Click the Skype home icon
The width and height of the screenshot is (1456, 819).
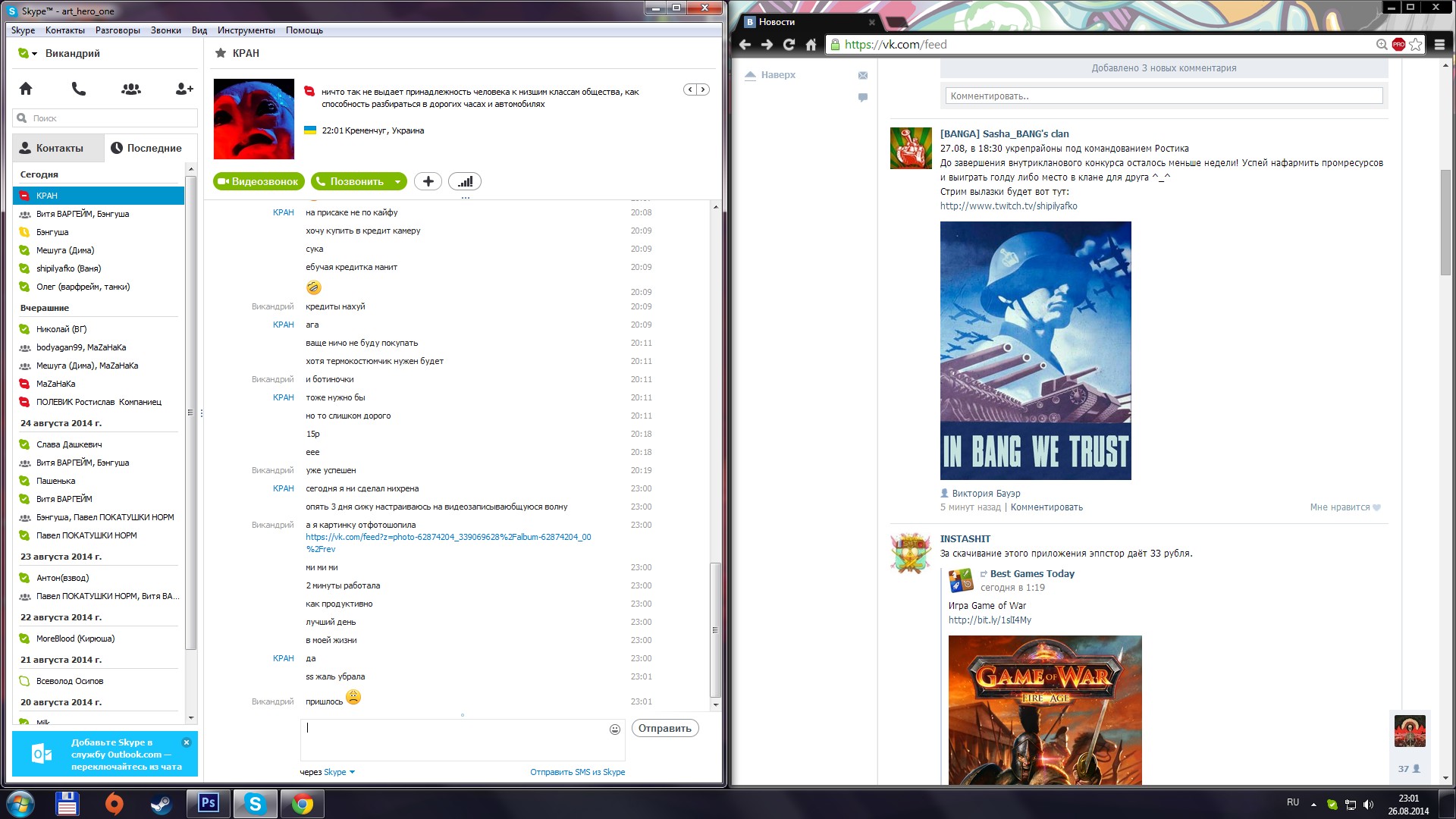pyautogui.click(x=26, y=89)
